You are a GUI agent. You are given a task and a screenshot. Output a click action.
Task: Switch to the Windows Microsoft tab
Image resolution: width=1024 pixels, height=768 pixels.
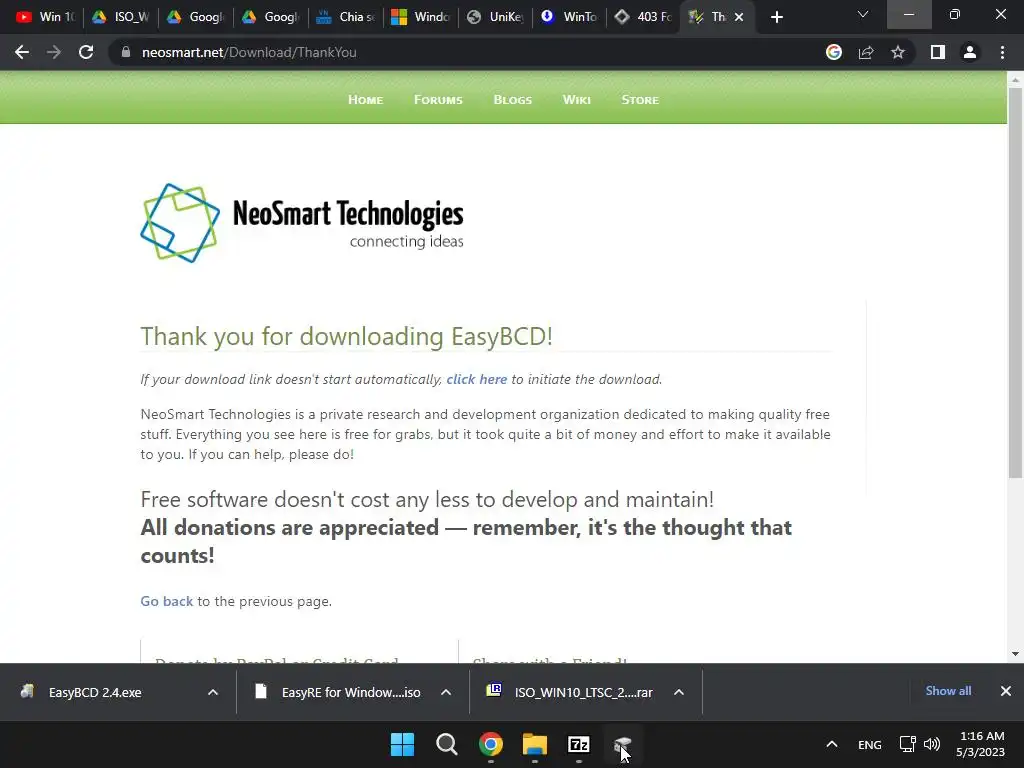click(421, 17)
